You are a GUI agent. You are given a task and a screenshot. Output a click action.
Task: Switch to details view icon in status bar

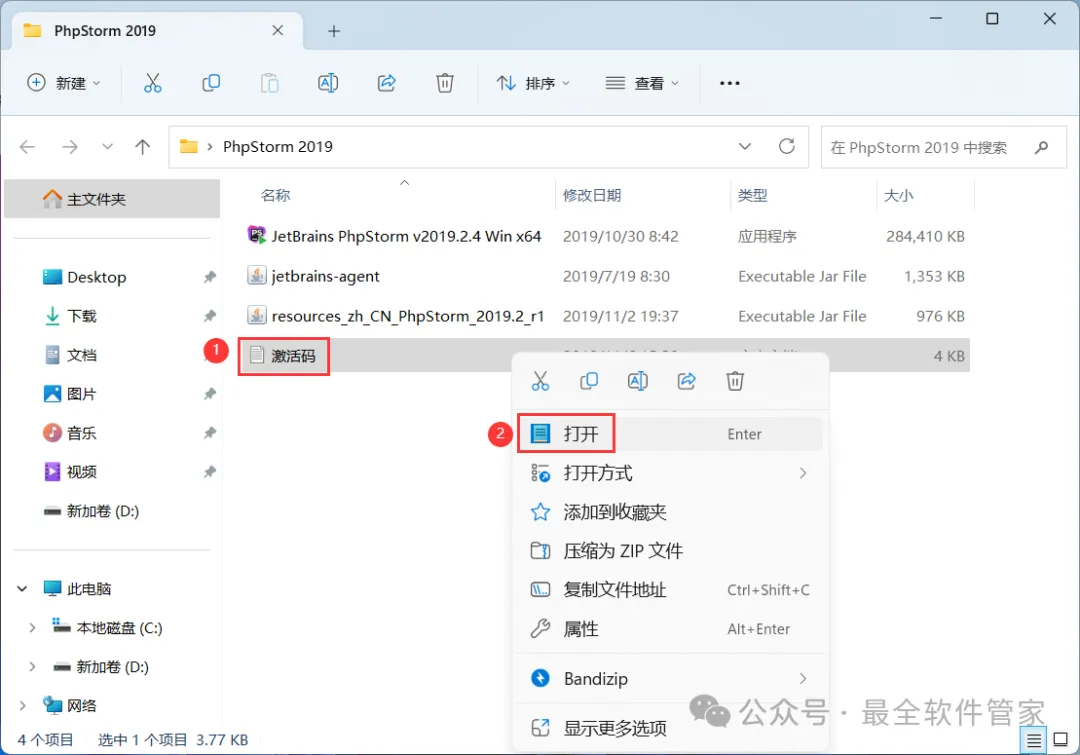tap(1034, 741)
